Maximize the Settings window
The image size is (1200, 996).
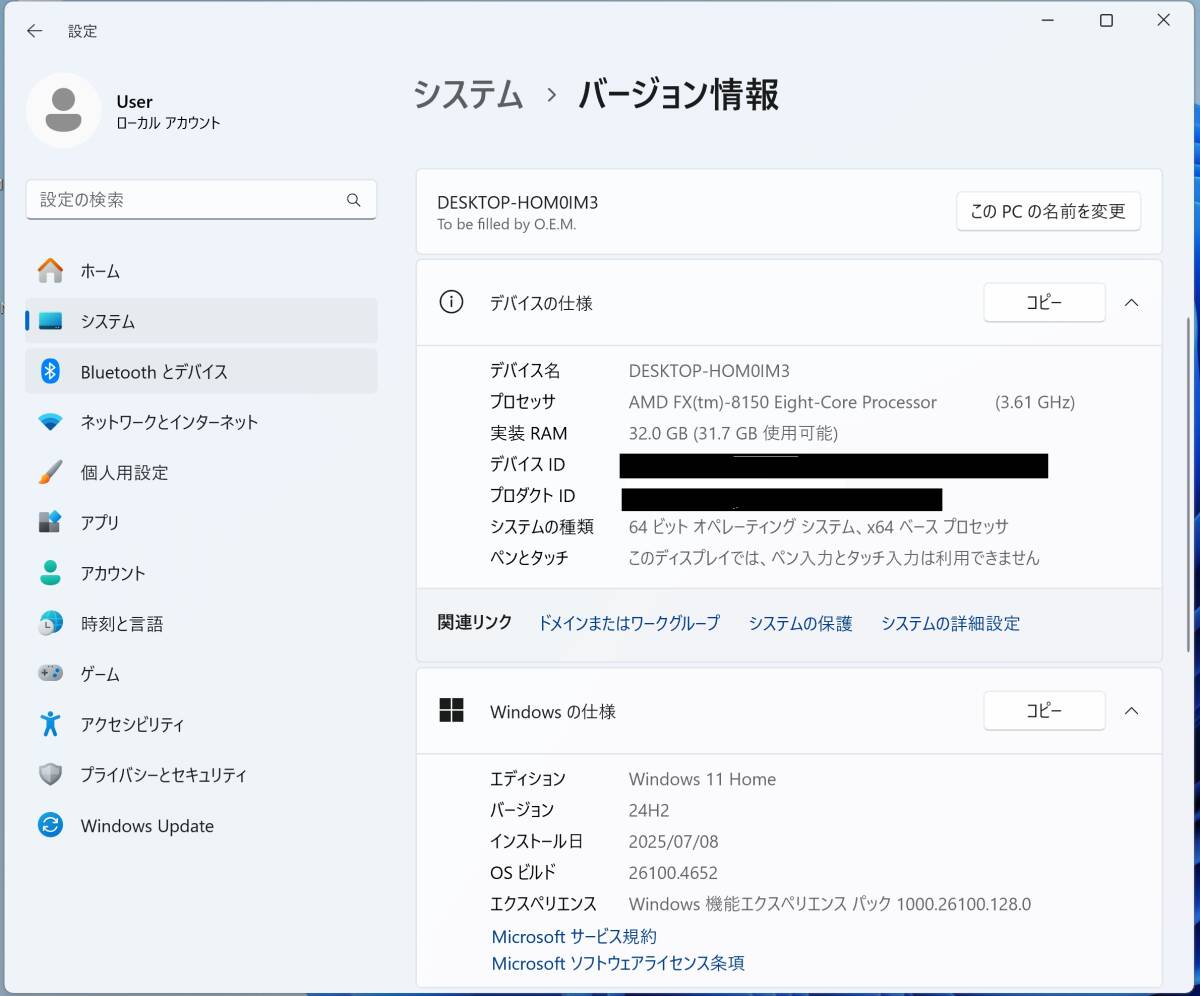coord(1106,20)
